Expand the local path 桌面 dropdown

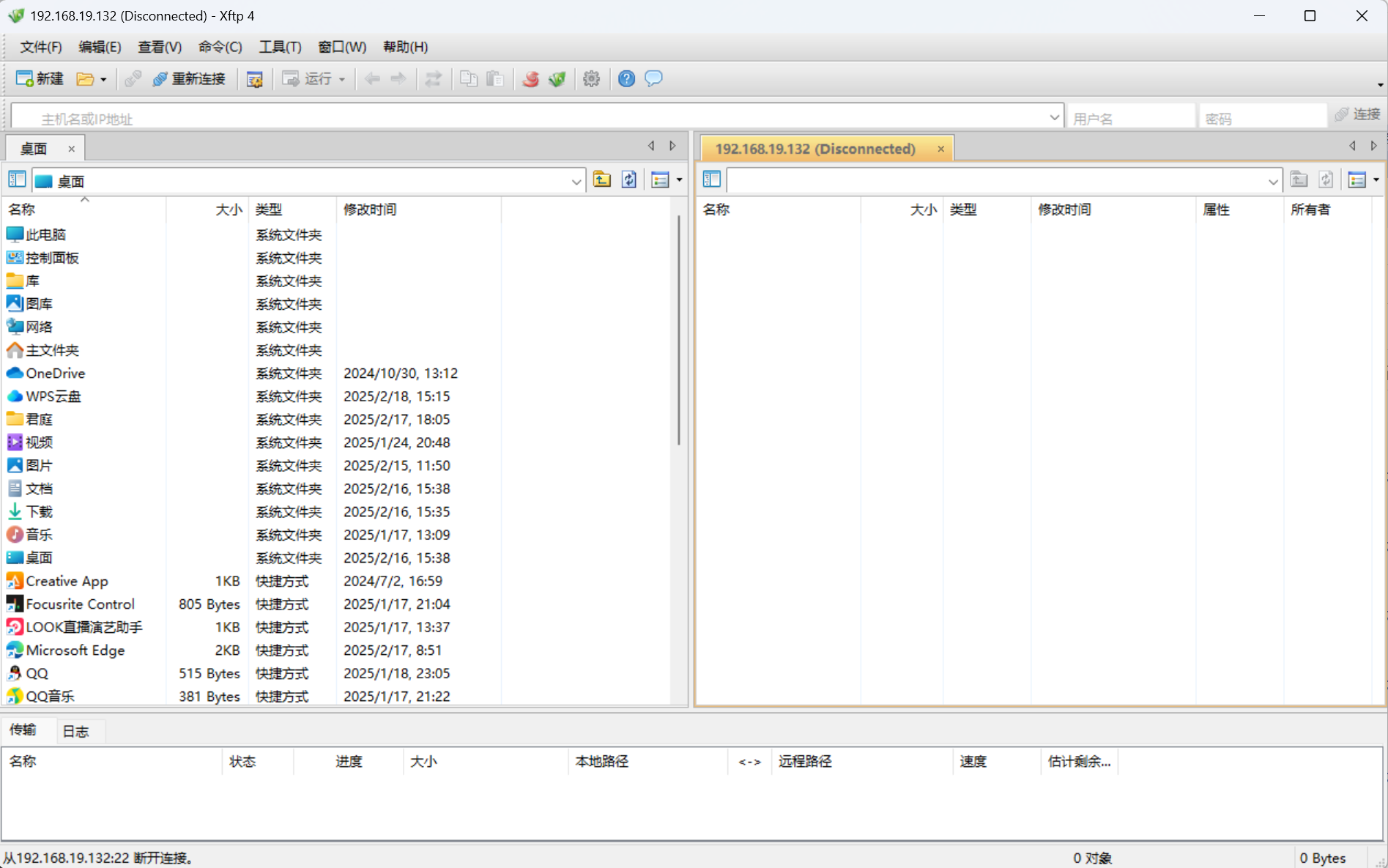576,182
